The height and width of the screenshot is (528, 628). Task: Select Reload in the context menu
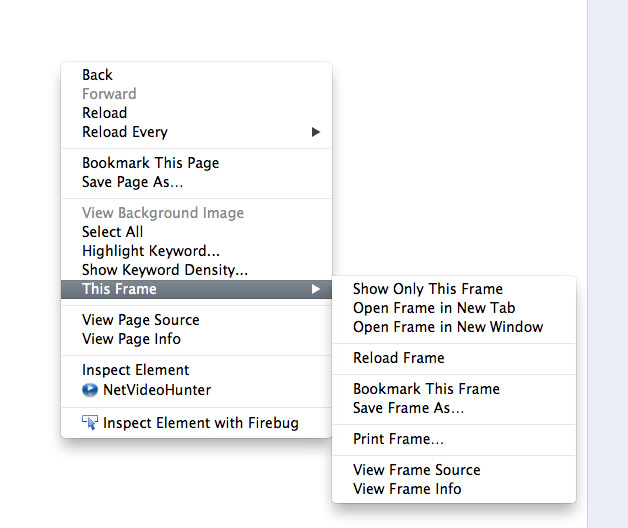coord(104,113)
